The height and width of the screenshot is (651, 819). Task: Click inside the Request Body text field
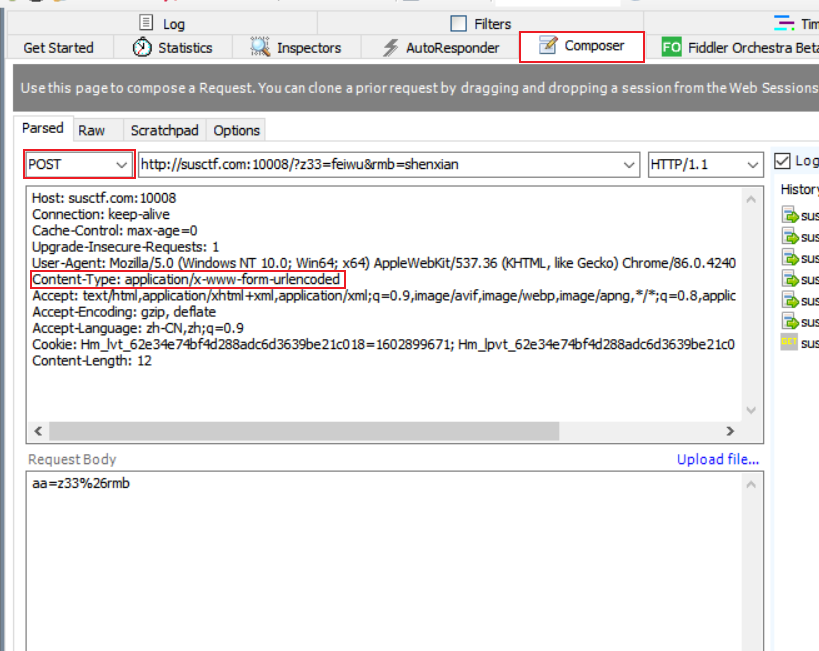[x=390, y=560]
